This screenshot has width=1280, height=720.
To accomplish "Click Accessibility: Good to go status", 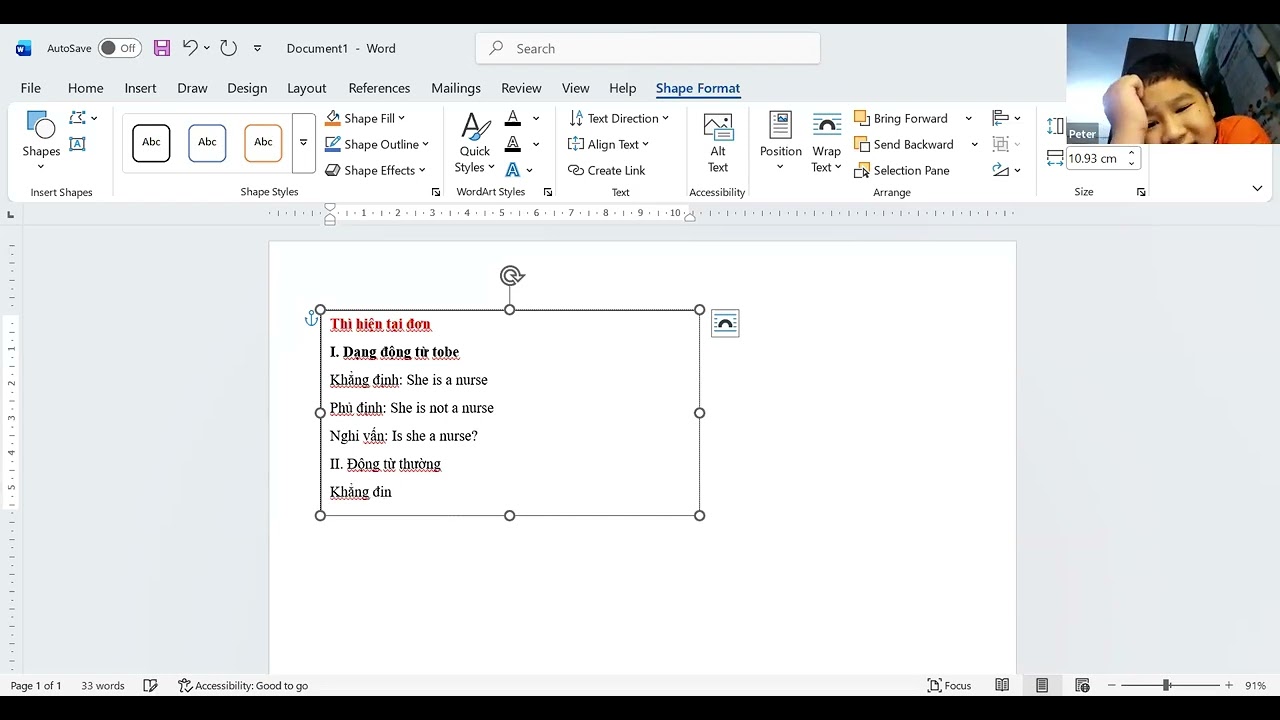I will pos(243,685).
